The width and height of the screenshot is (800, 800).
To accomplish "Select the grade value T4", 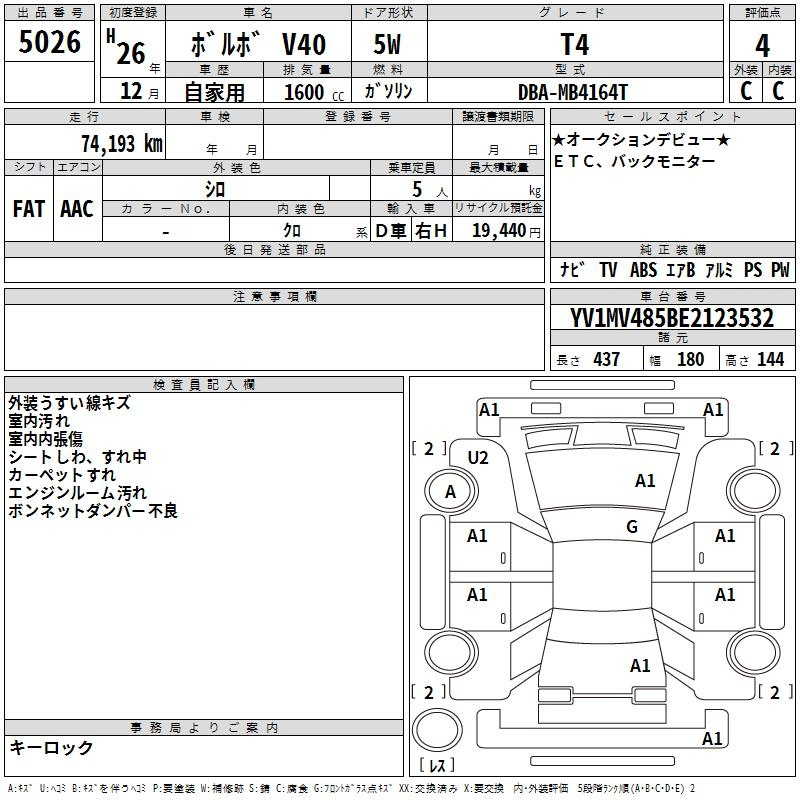I will click(574, 44).
